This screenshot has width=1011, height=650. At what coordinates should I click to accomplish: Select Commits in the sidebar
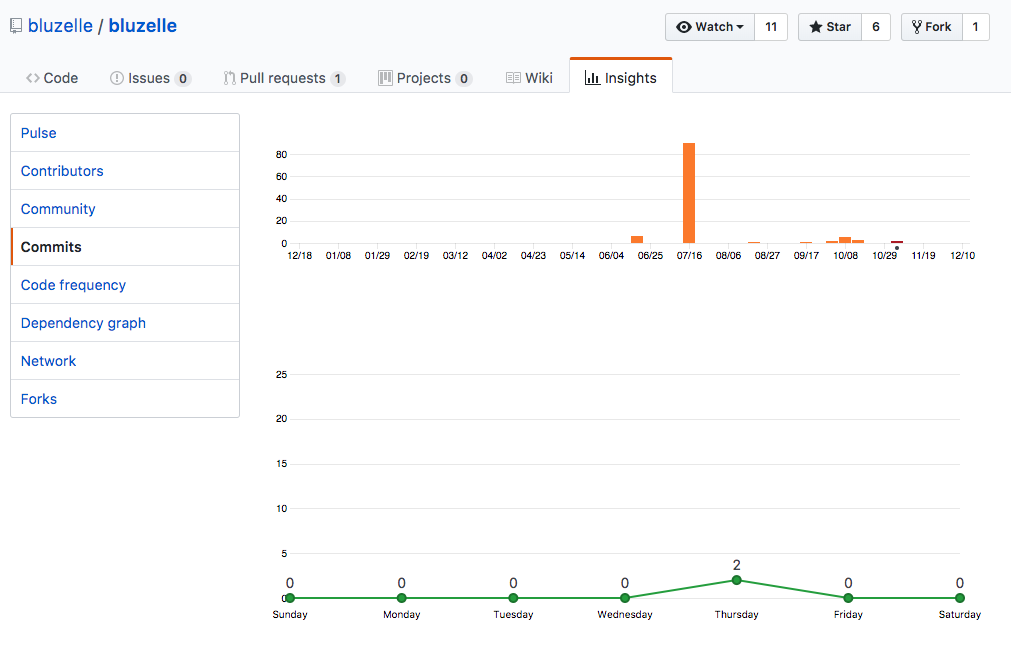125,247
